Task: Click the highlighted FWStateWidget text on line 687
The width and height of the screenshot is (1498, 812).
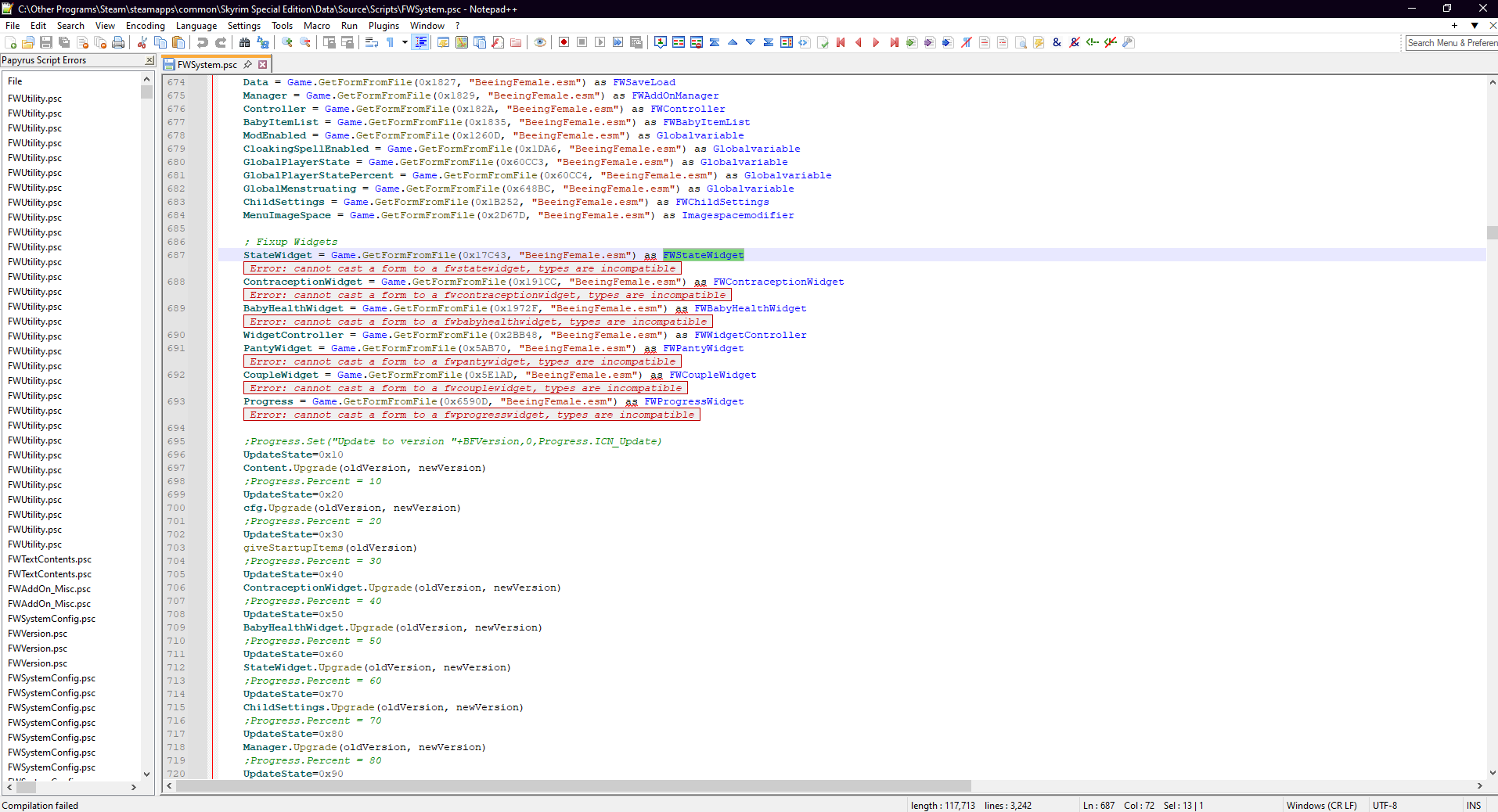Action: (704, 255)
